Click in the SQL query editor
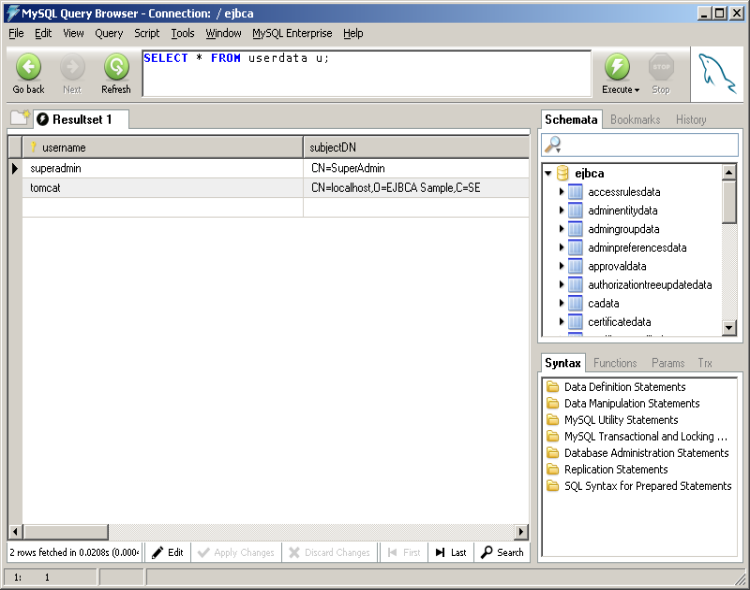 (366, 73)
